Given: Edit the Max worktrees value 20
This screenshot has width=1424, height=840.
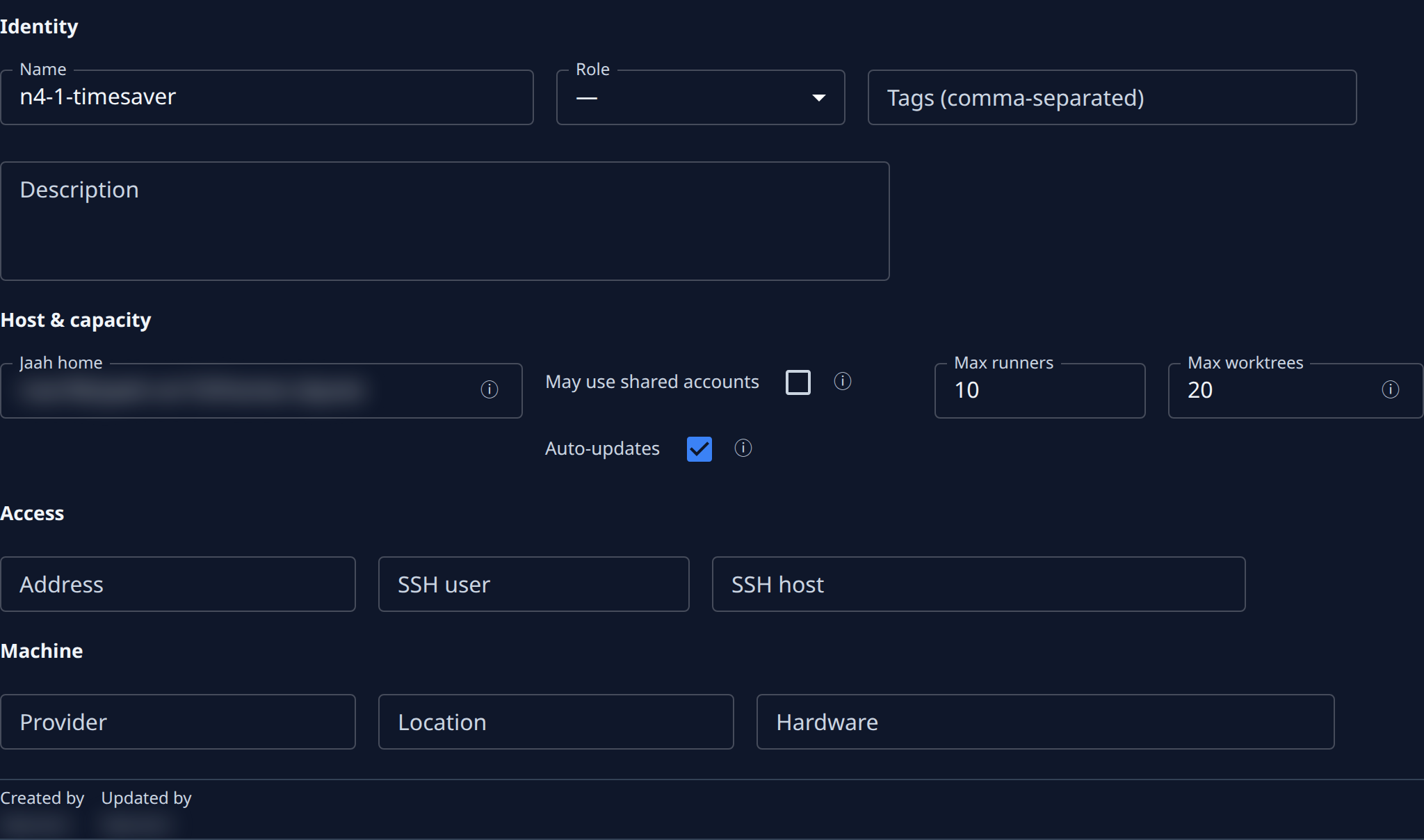Looking at the screenshot, I should coord(1296,391).
